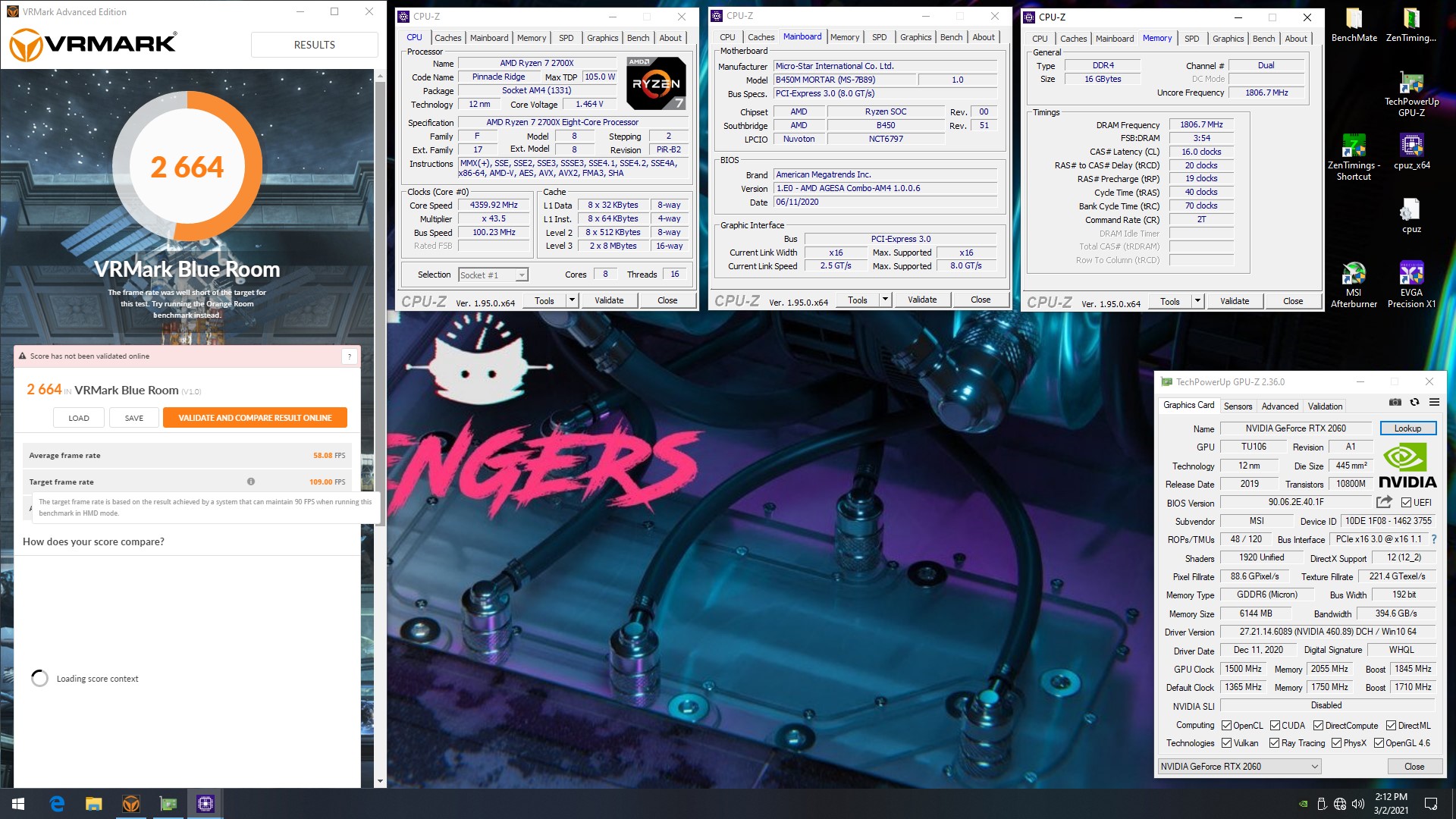Switch to Sensors tab in GPU-Z
This screenshot has height=819, width=1456.
tap(1238, 406)
